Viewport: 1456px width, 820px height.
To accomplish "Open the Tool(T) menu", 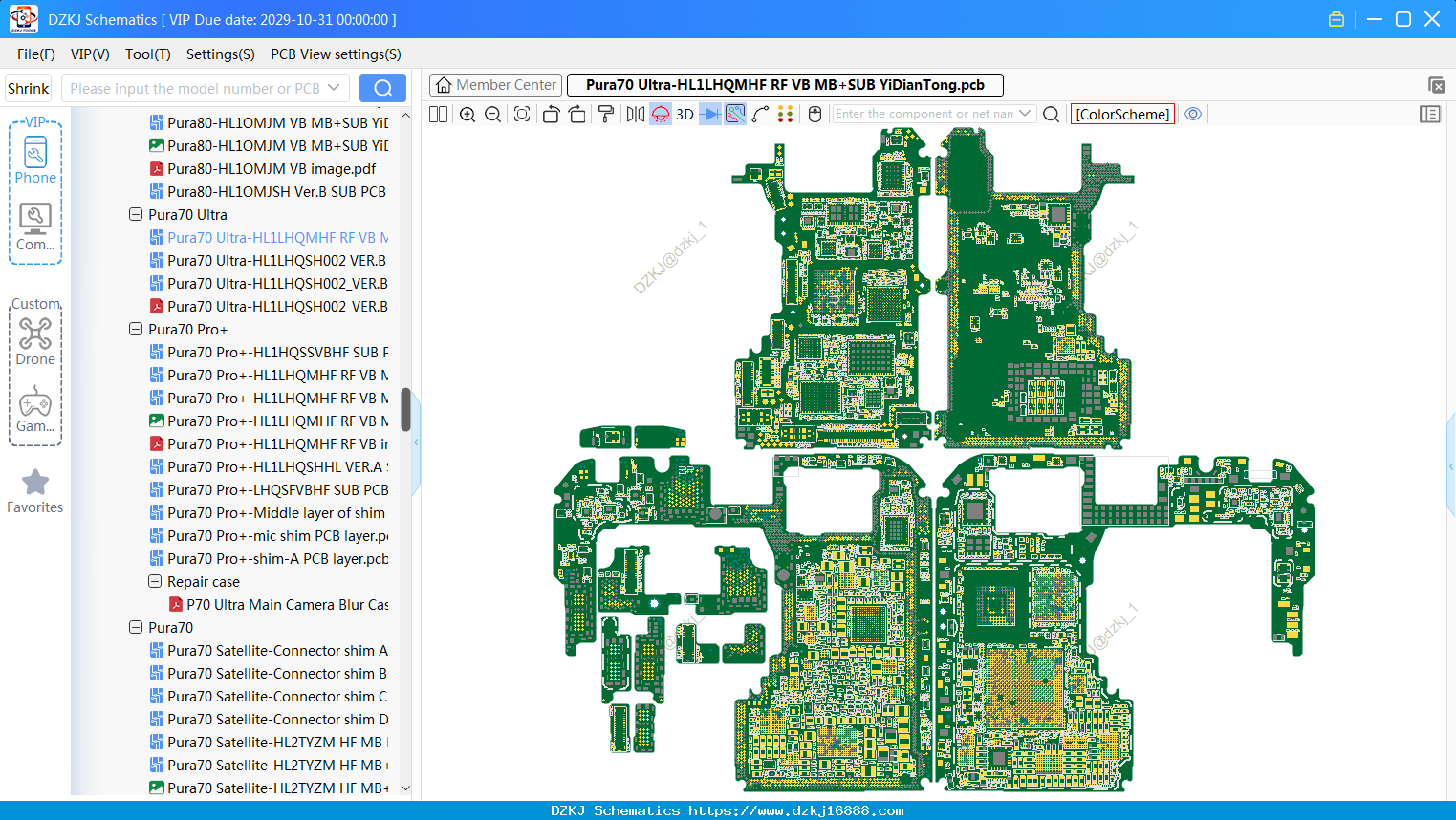I will pos(148,54).
